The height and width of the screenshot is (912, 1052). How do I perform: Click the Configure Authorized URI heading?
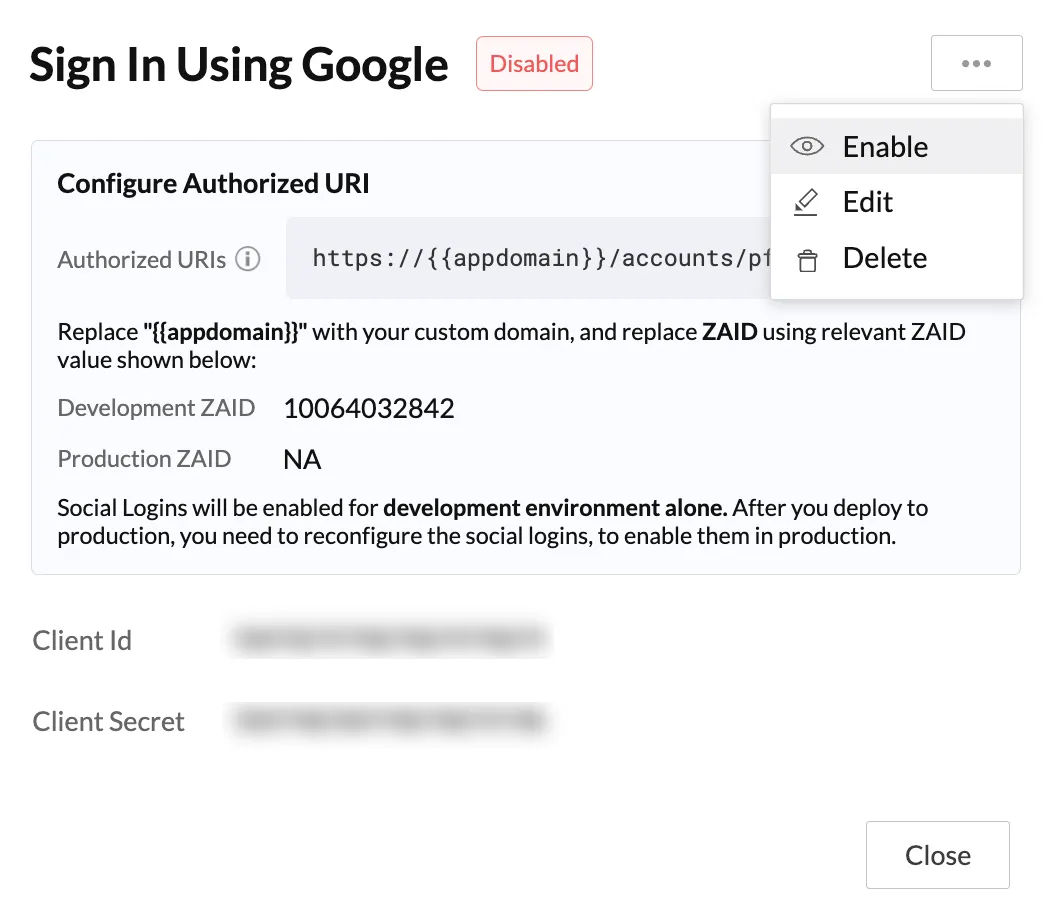coord(213,183)
